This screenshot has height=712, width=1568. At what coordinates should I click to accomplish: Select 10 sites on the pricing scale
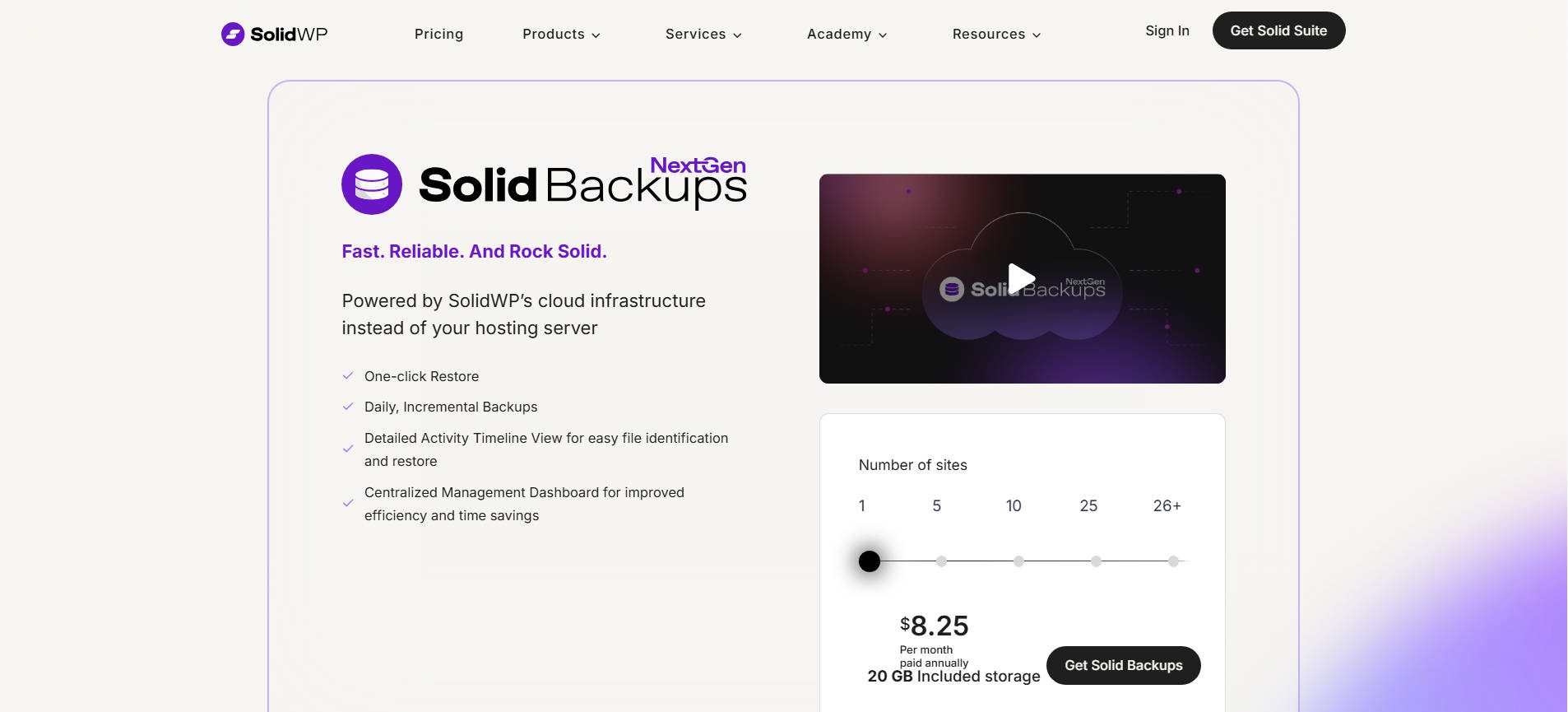coord(1019,561)
